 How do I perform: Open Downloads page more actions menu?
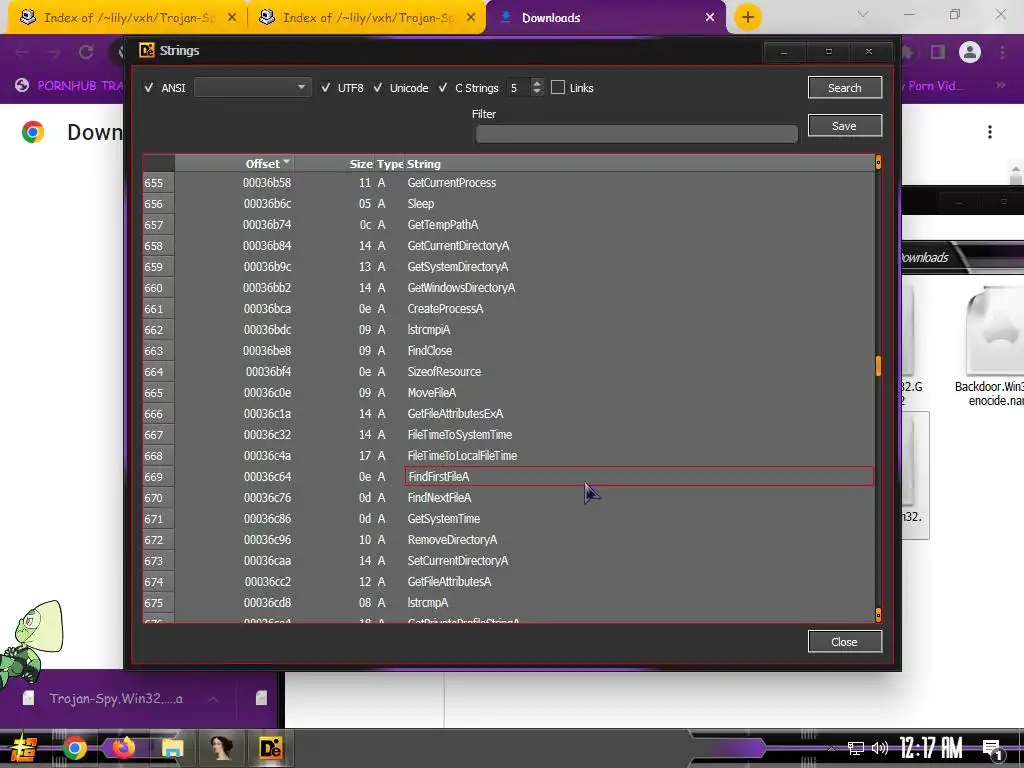click(990, 132)
